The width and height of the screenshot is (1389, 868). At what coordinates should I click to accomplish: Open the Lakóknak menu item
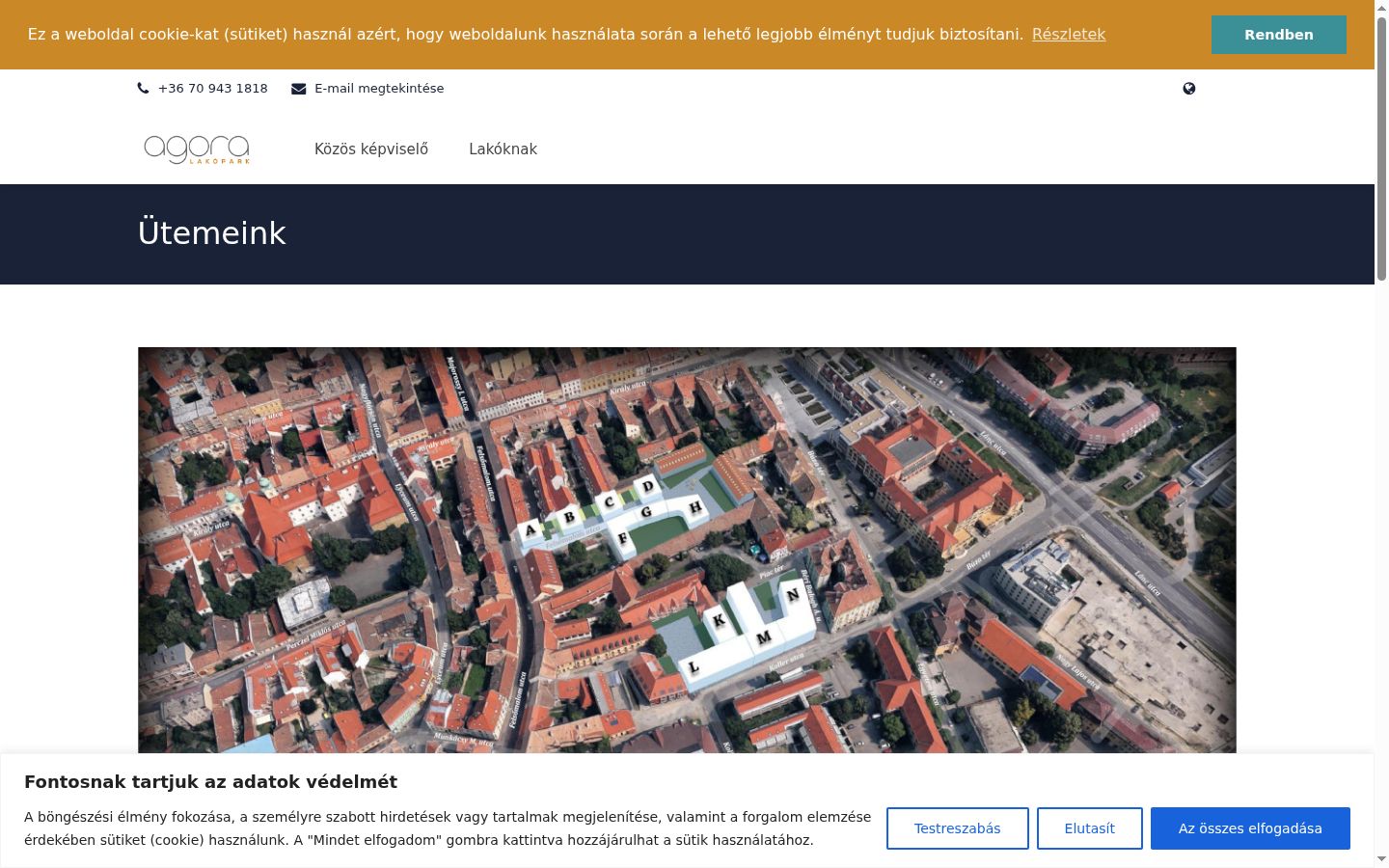[503, 149]
